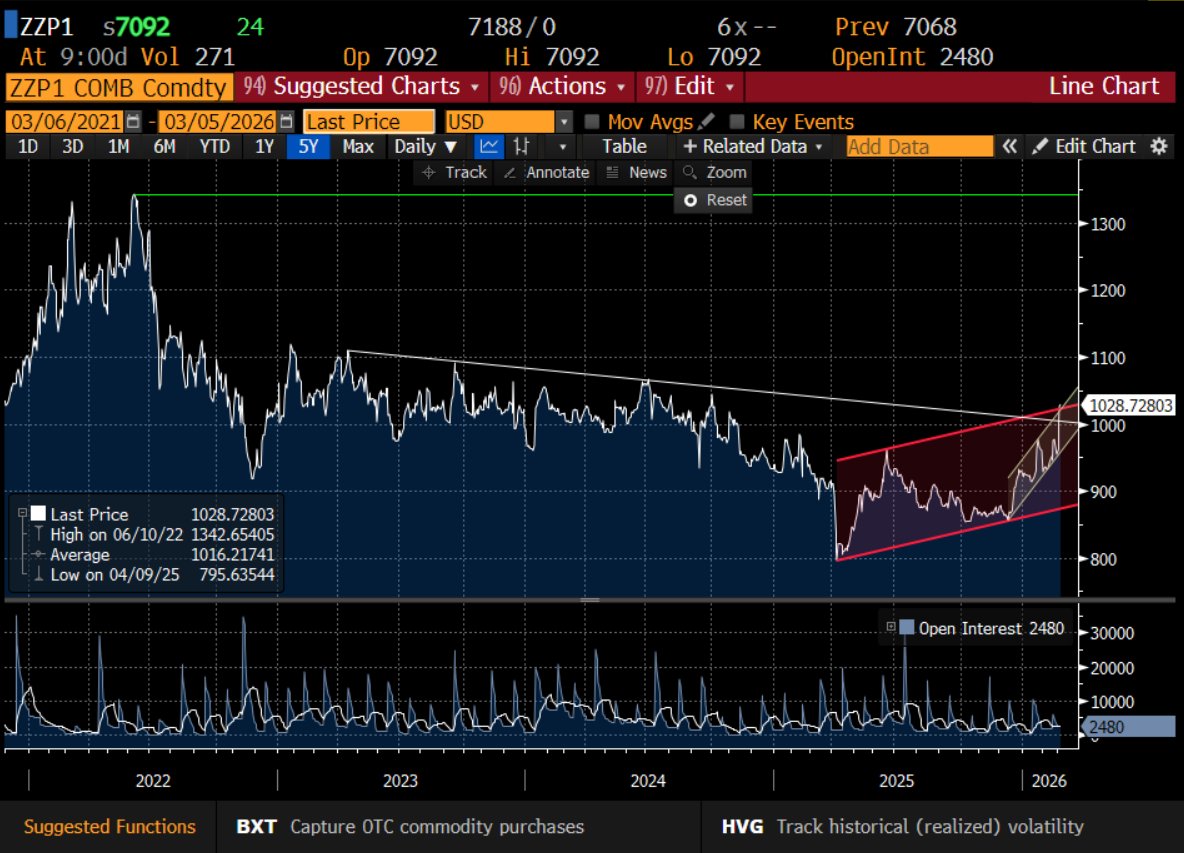Open the HVG historical volatility function
This screenshot has height=853, width=1184.
[902, 827]
